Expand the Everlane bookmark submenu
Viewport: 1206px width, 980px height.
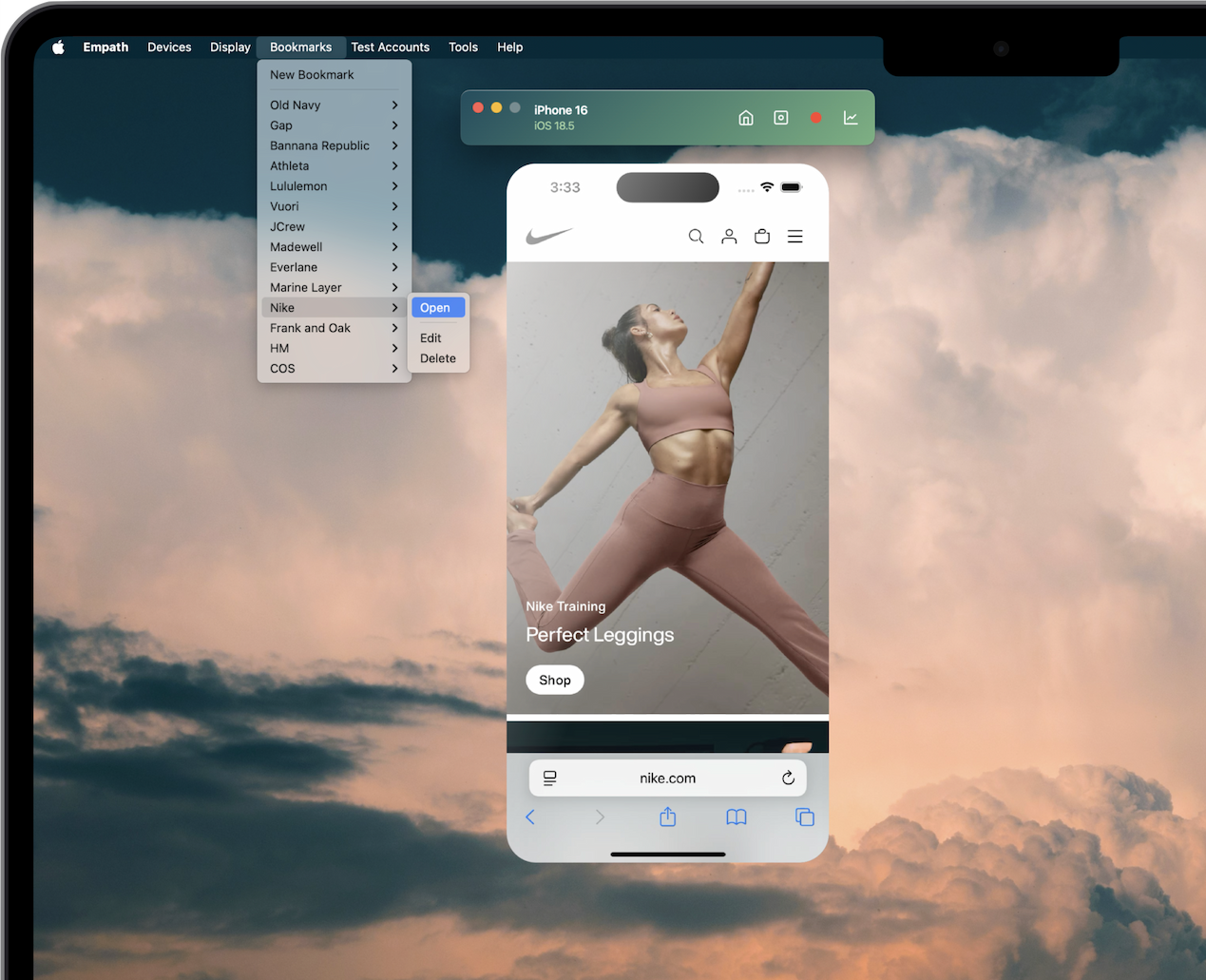click(x=334, y=267)
